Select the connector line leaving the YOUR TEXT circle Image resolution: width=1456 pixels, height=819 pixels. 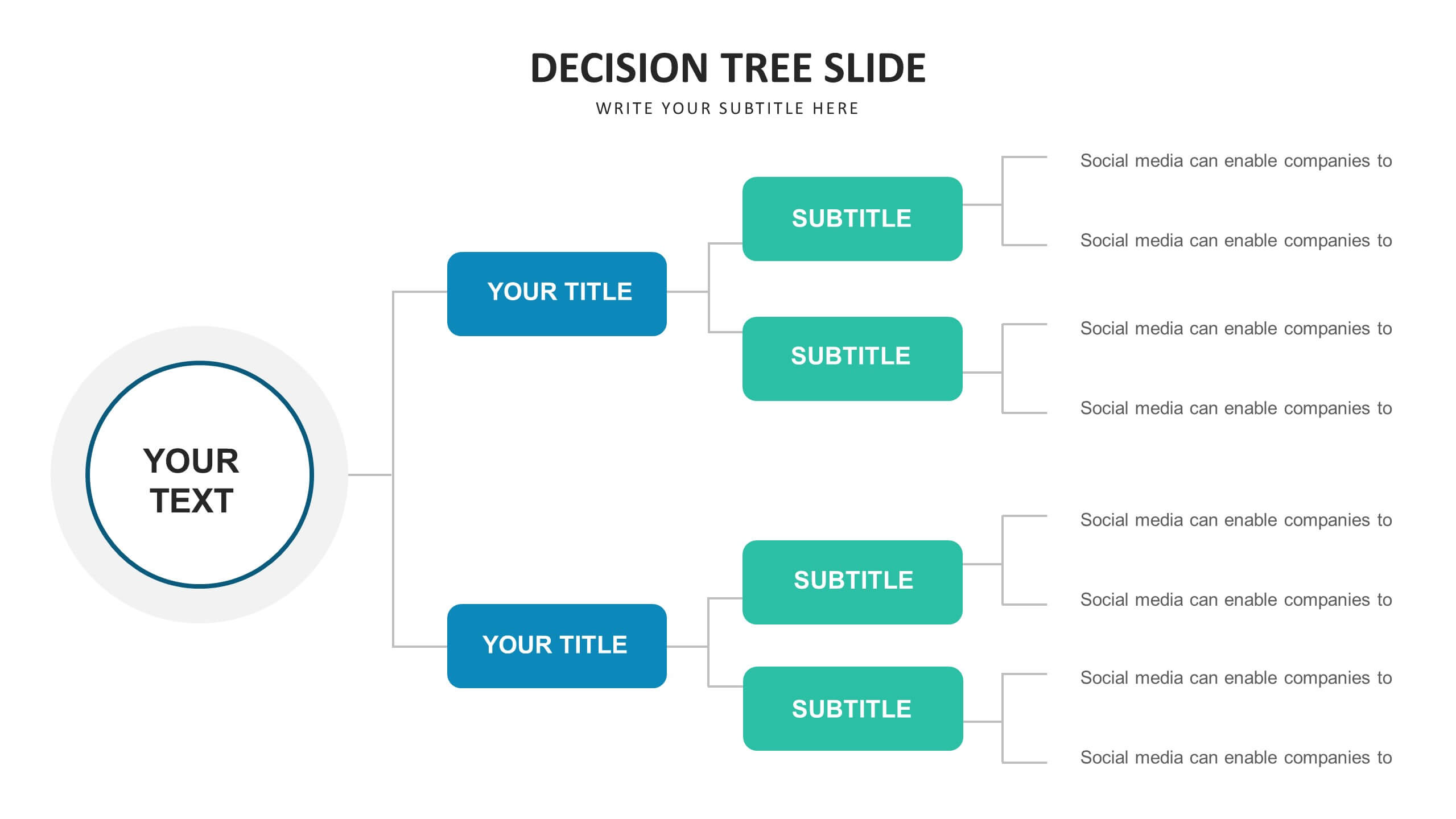[x=370, y=474]
